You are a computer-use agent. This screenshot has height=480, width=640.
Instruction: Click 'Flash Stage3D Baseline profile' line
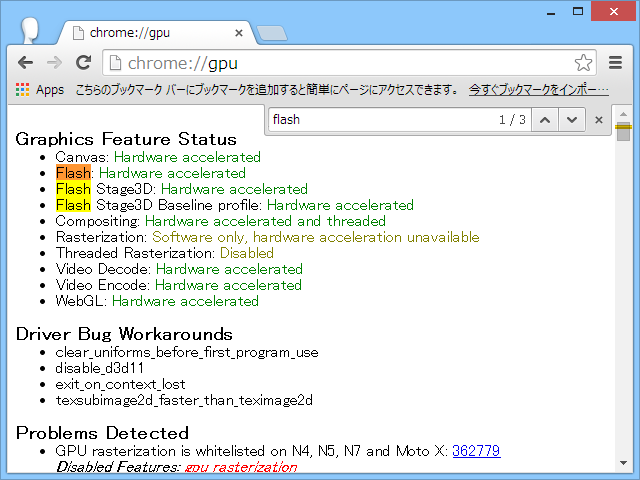pos(235,205)
